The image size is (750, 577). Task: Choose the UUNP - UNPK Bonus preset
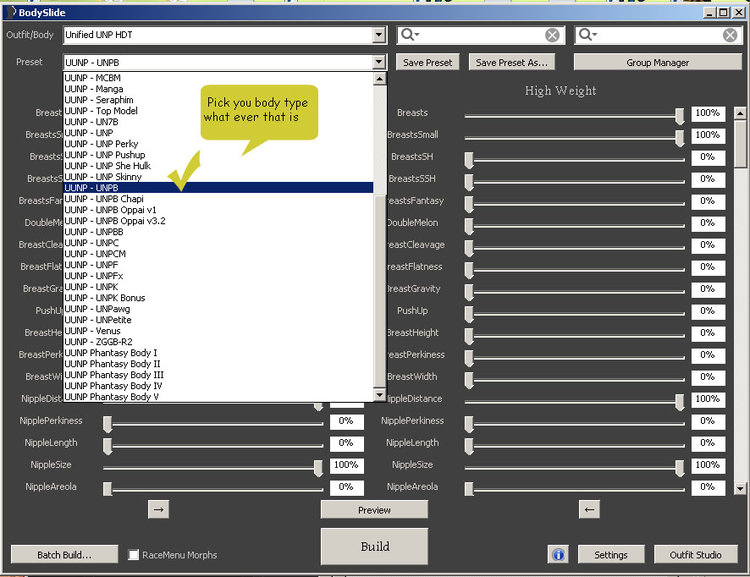[x=218, y=298]
